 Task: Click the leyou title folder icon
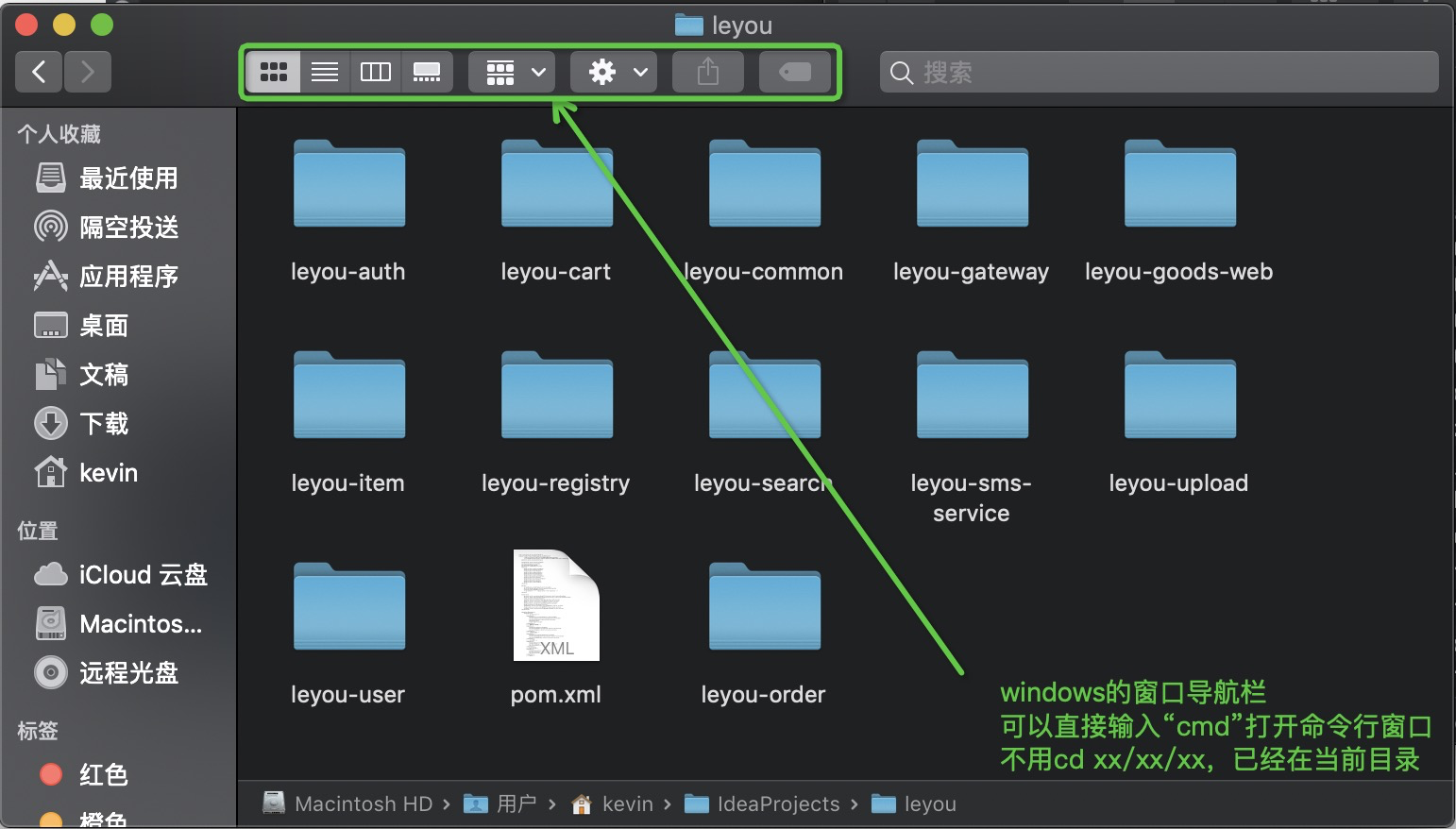coord(689,25)
